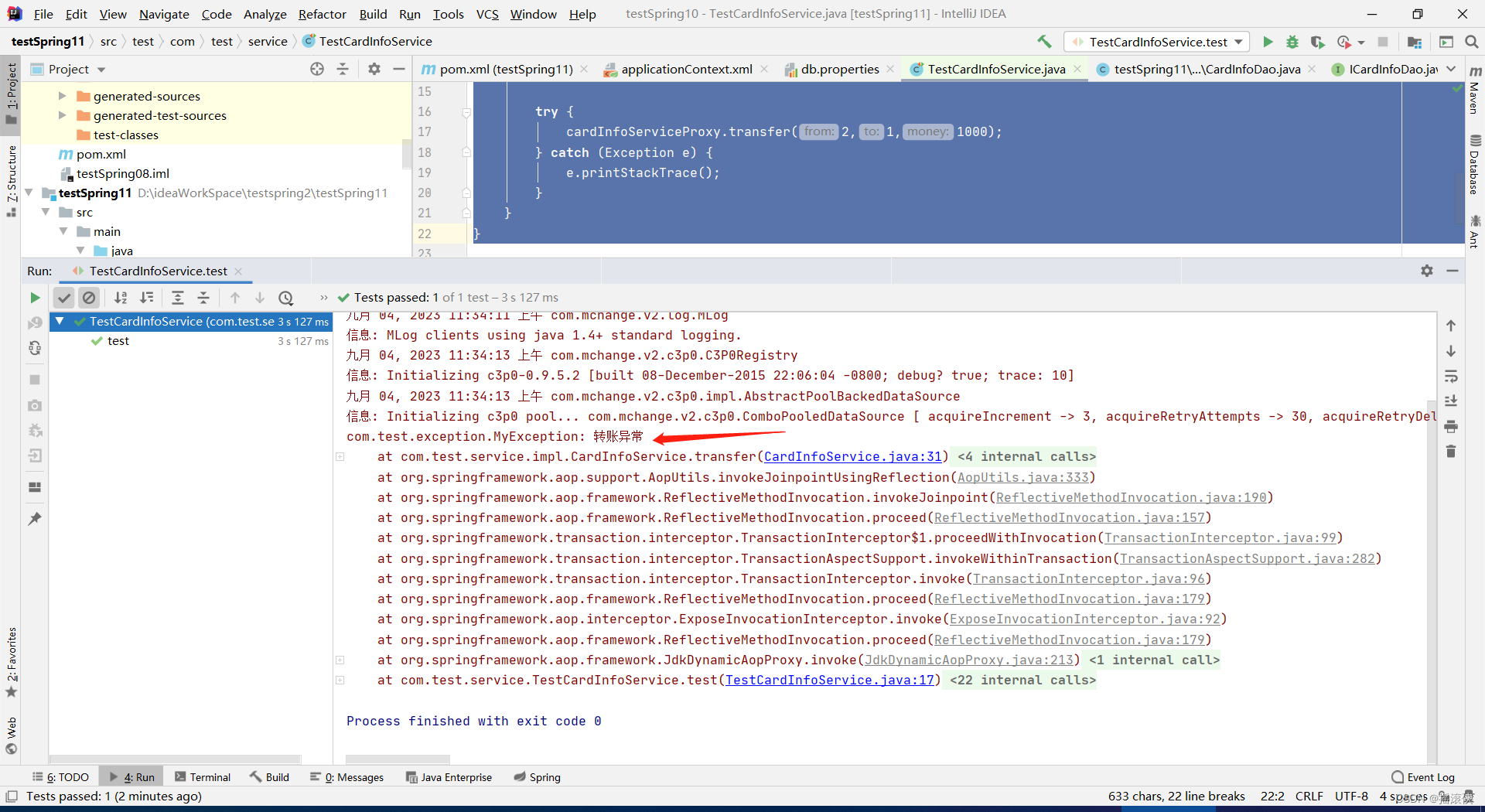
Task: Open TestCardInfoService.java:17 stack trace link
Action: click(x=830, y=680)
